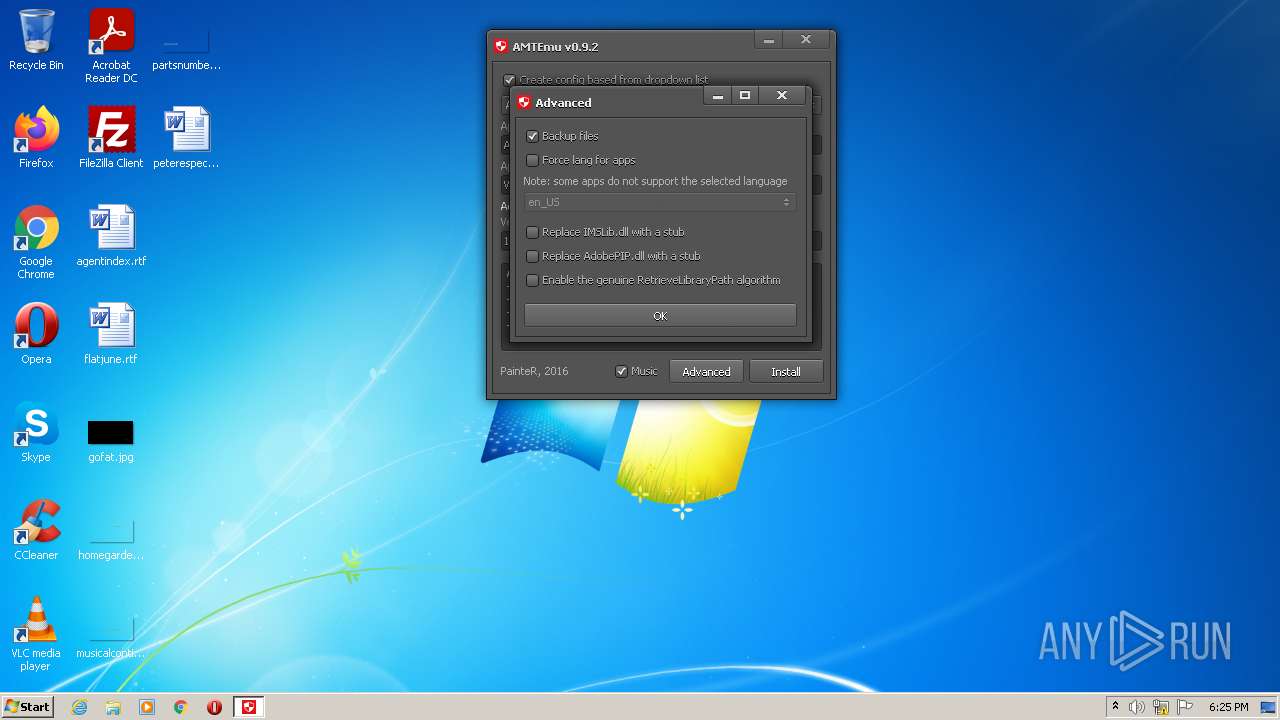The width and height of the screenshot is (1280, 720).
Task: Open Windows Explorer folder in the taskbar
Action: pyautogui.click(x=113, y=707)
